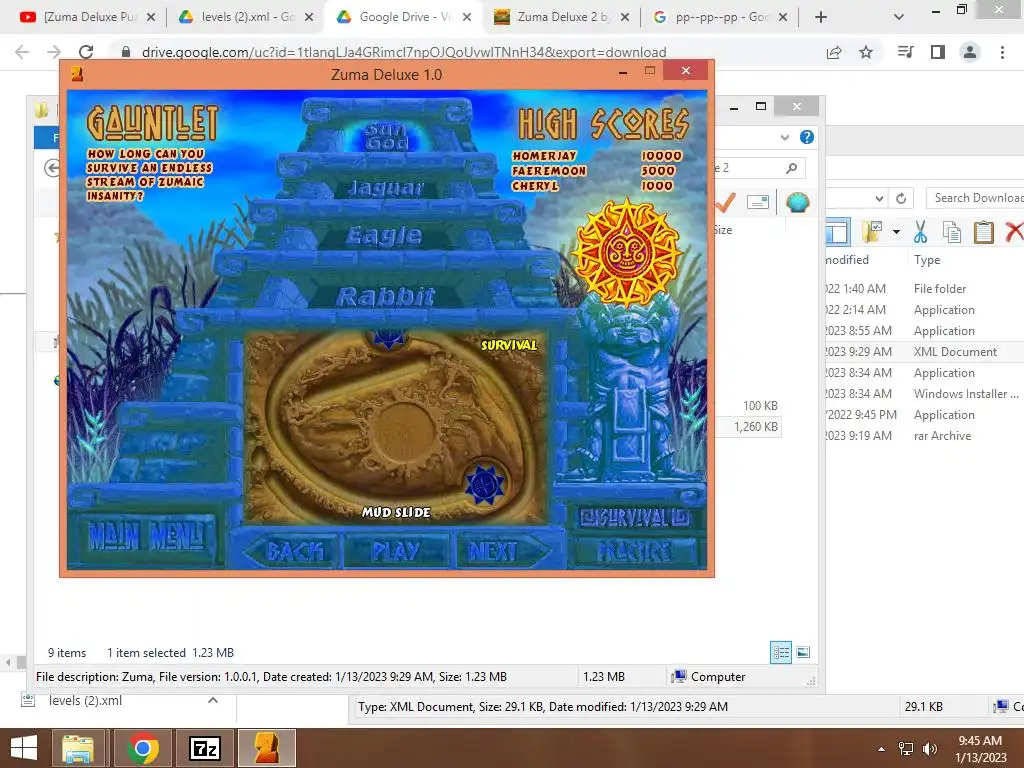Select the rar Archive row

tap(924, 436)
